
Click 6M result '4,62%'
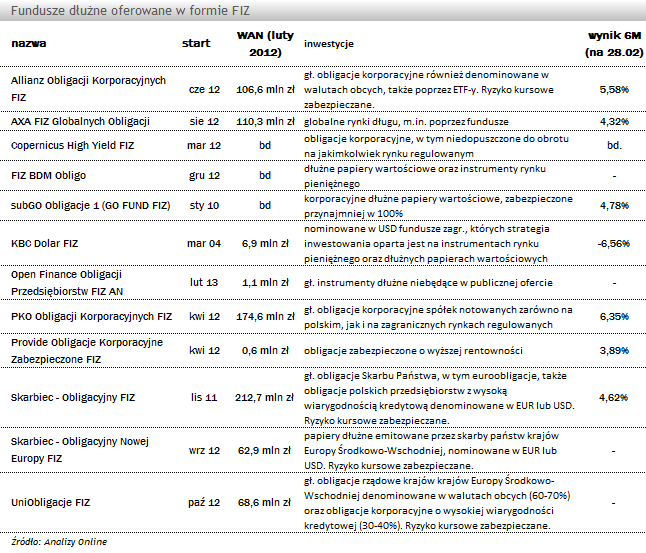point(613,398)
